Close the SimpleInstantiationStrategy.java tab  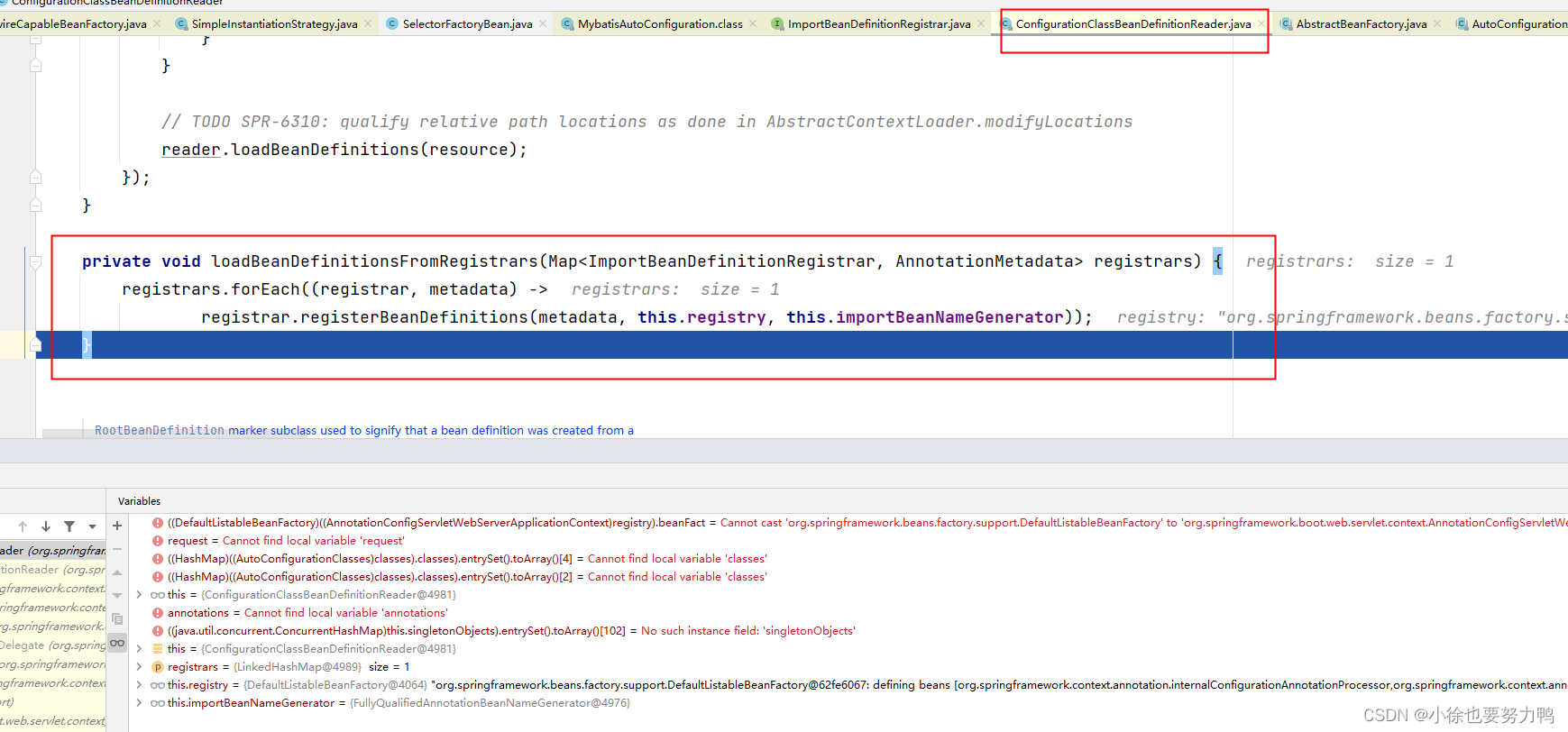(x=368, y=24)
